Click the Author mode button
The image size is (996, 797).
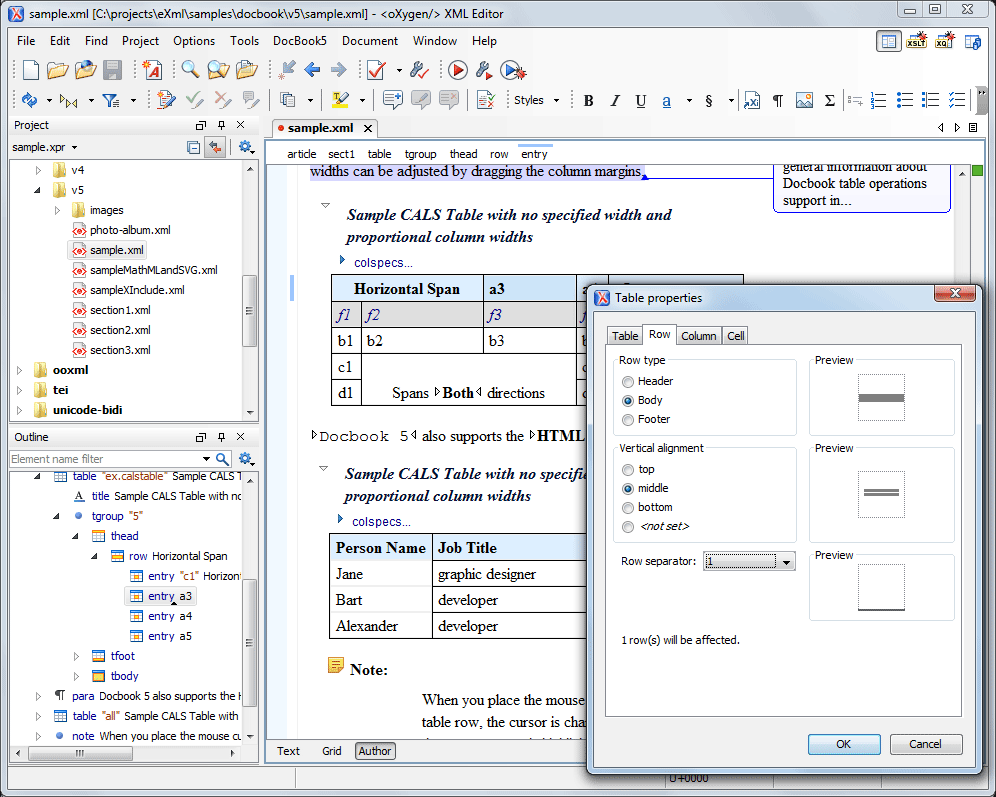point(375,751)
